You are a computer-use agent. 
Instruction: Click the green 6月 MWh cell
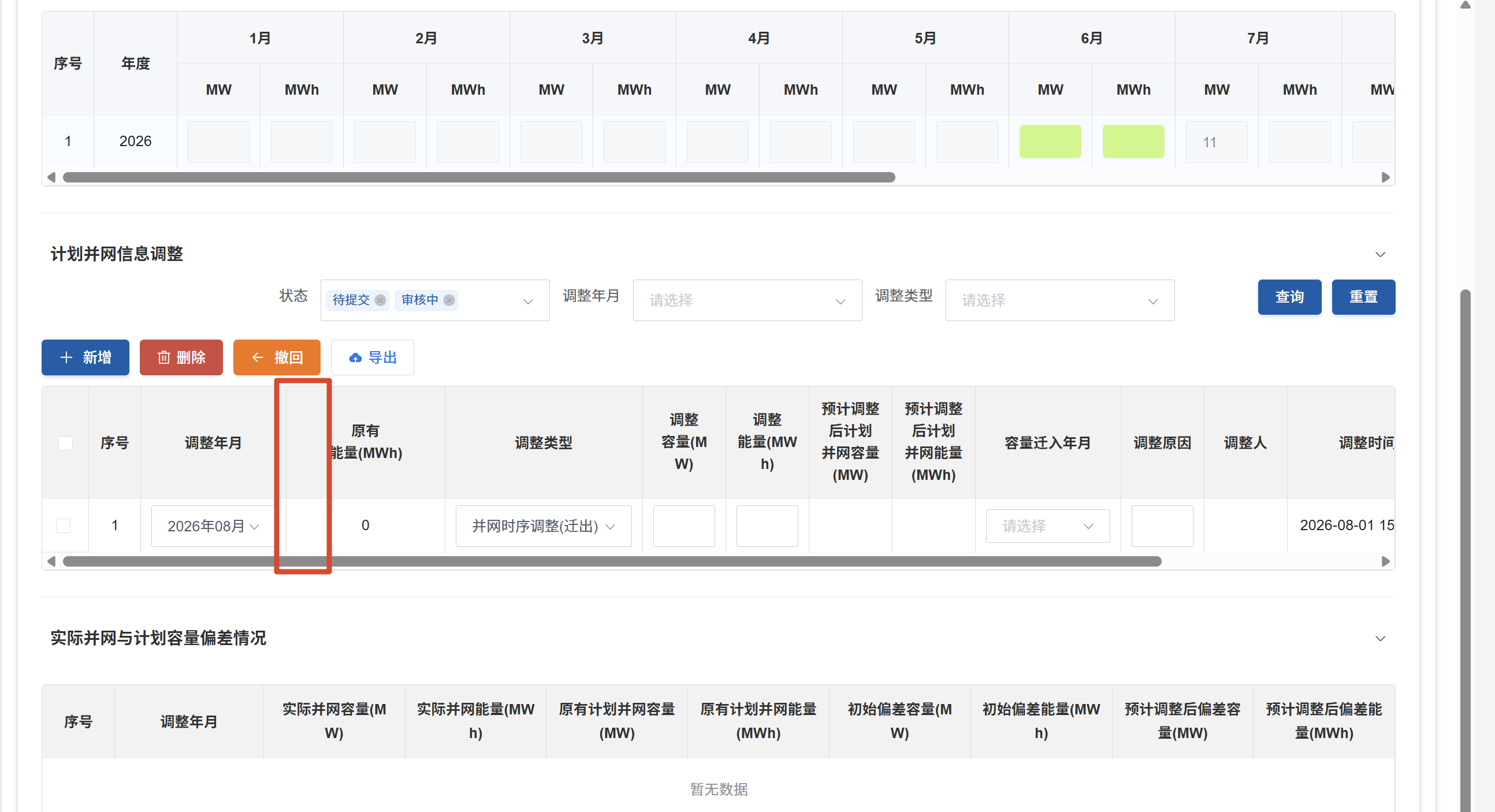click(x=1133, y=141)
